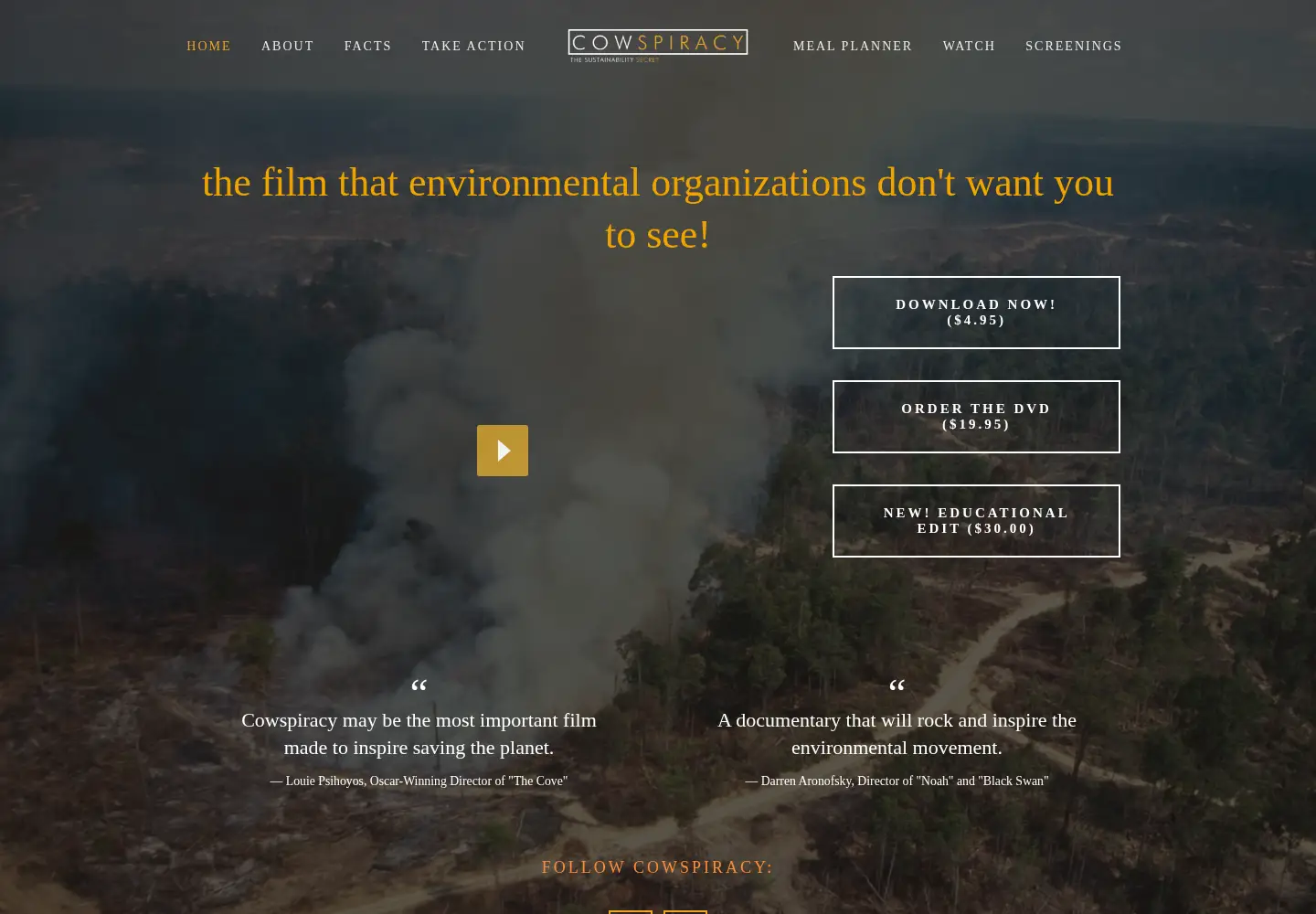Open the Take Action menu item
This screenshot has width=1316, height=914.
(473, 46)
